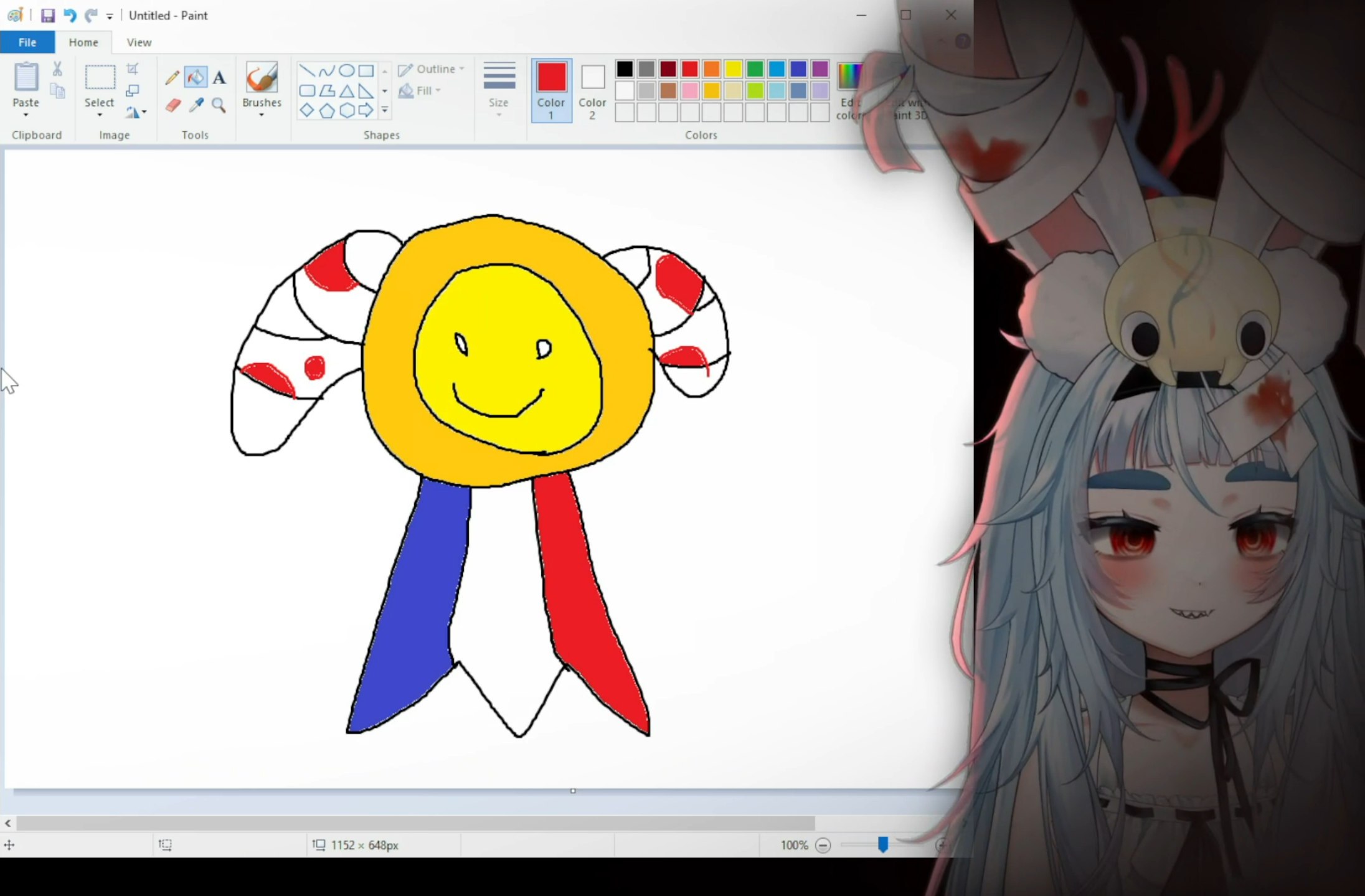Open the Size line thickness dropdown

pyautogui.click(x=499, y=90)
